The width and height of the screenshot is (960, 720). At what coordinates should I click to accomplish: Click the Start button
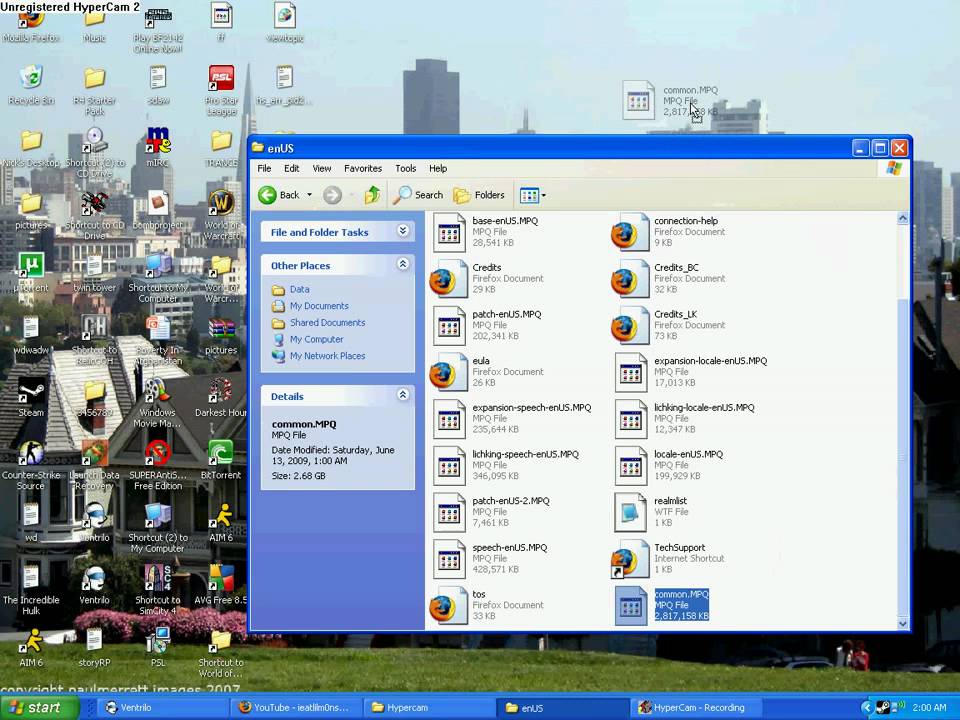(39, 708)
